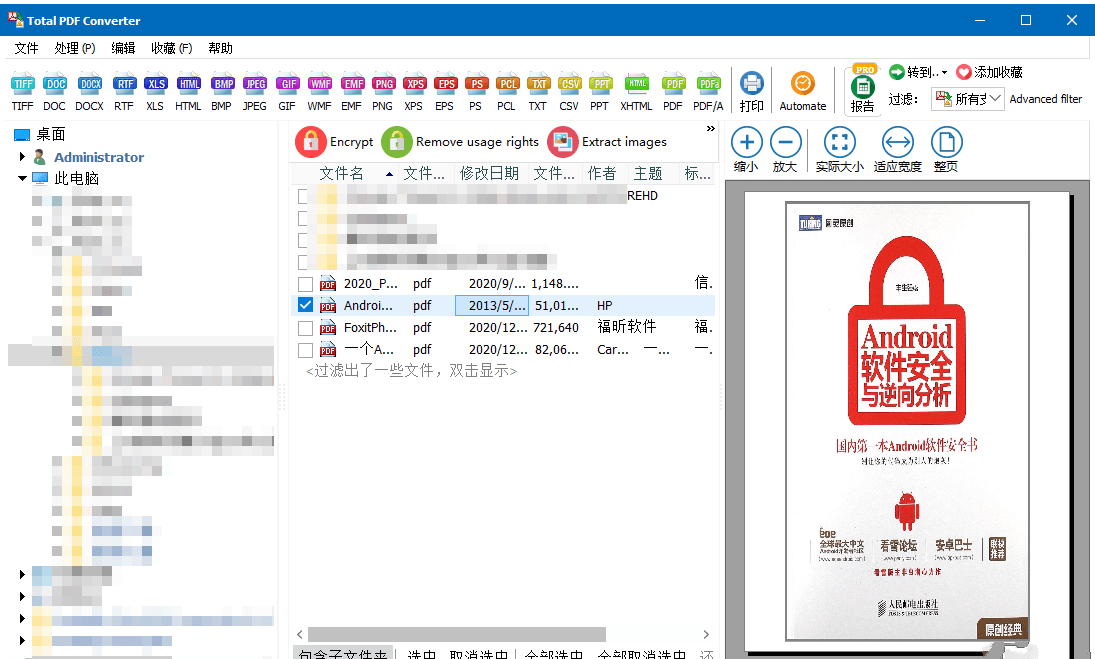Click 添加收藏 add favorite button
1095x659 pixels.
(x=990, y=72)
